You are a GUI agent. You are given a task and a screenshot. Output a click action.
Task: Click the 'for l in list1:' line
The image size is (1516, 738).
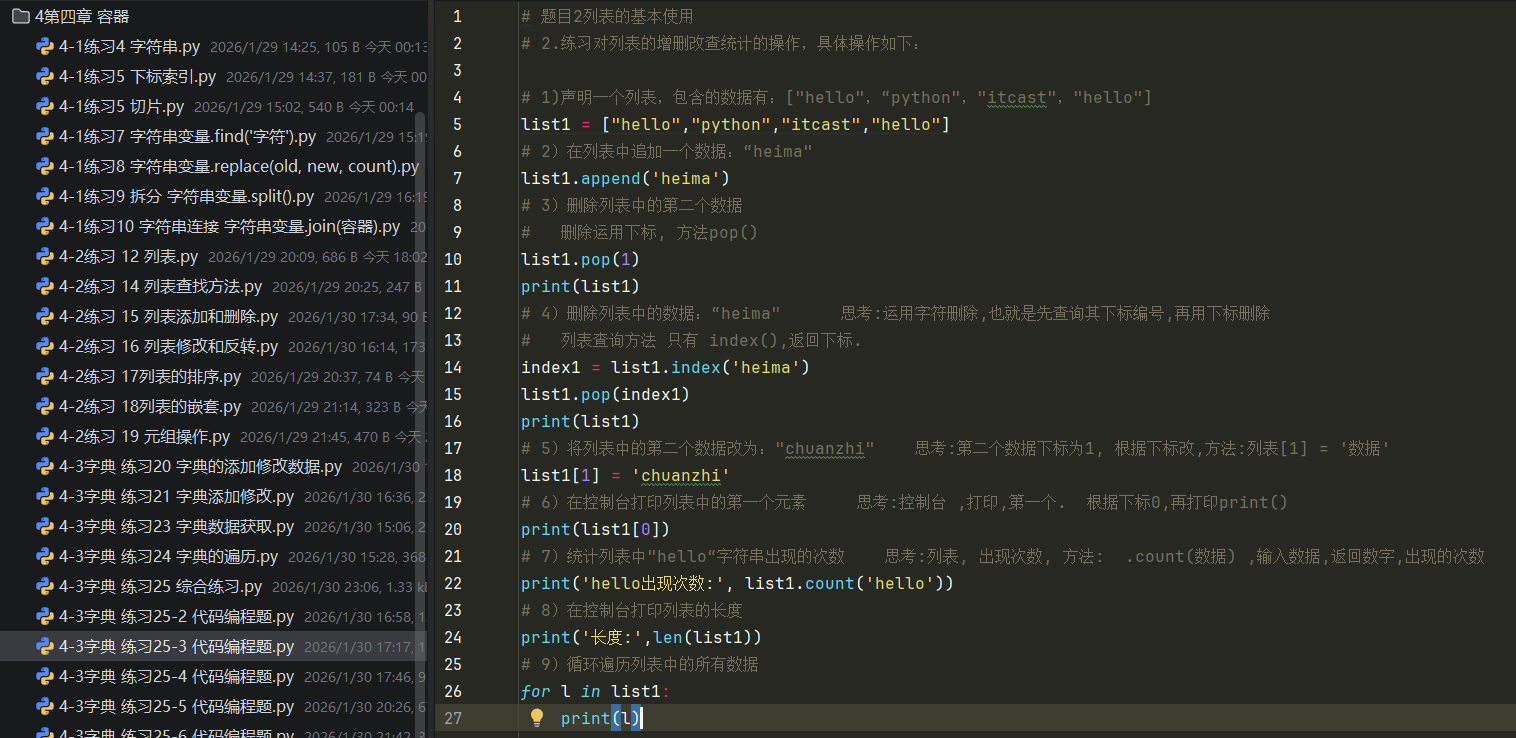point(595,691)
